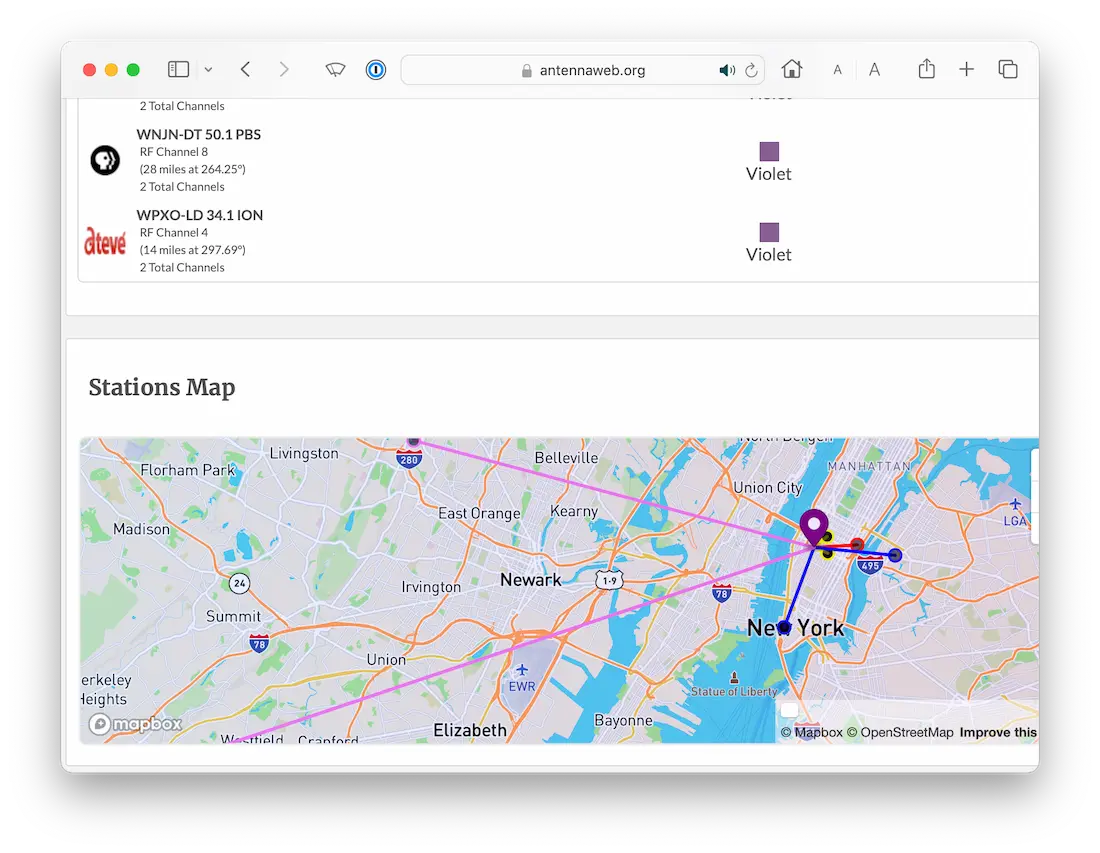This screenshot has width=1100, height=853.
Task: Click the Summit label on the map
Action: click(234, 617)
